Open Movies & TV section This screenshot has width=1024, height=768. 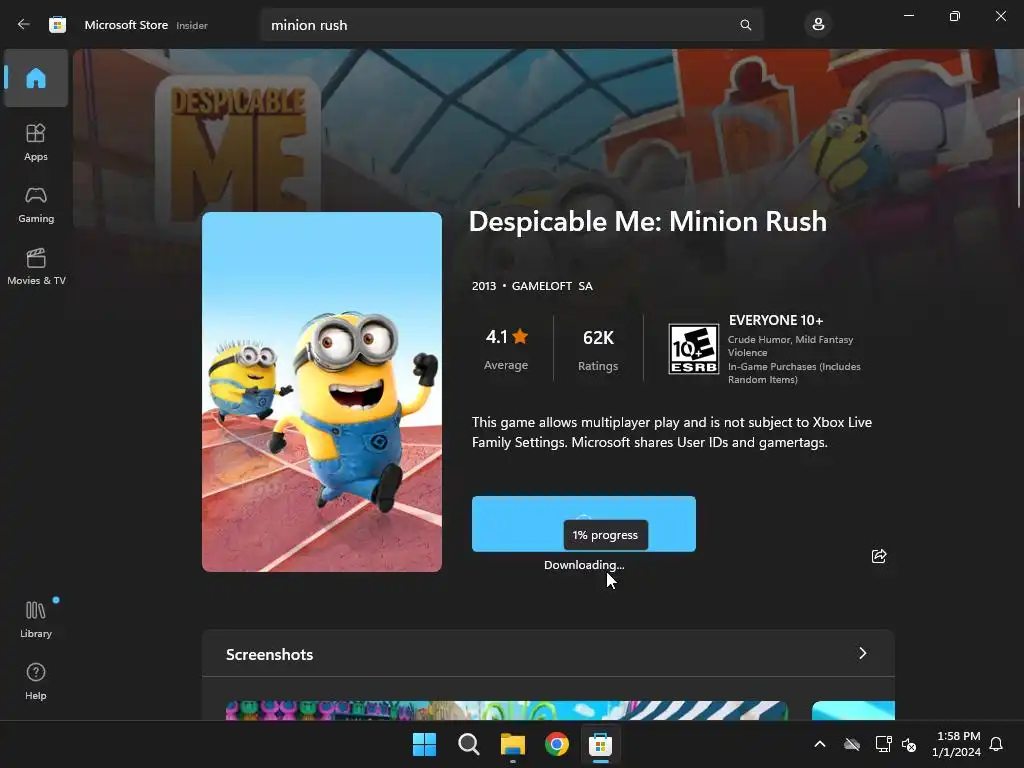tap(36, 266)
